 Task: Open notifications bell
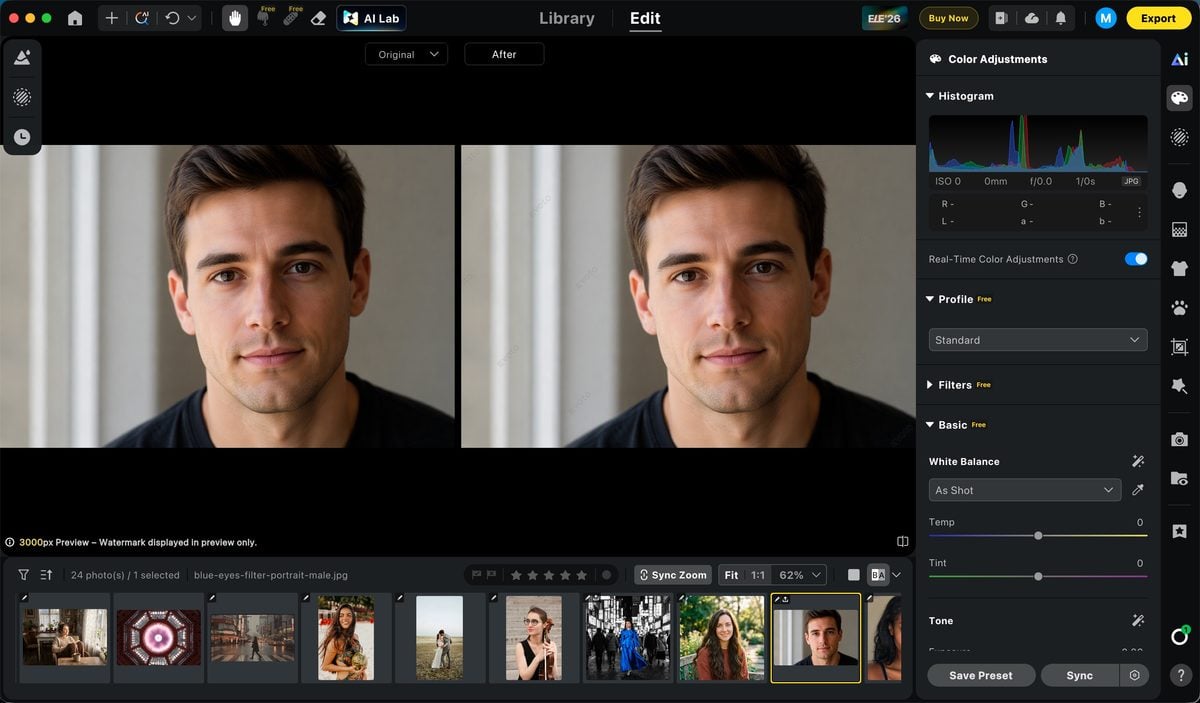pyautogui.click(x=1060, y=18)
